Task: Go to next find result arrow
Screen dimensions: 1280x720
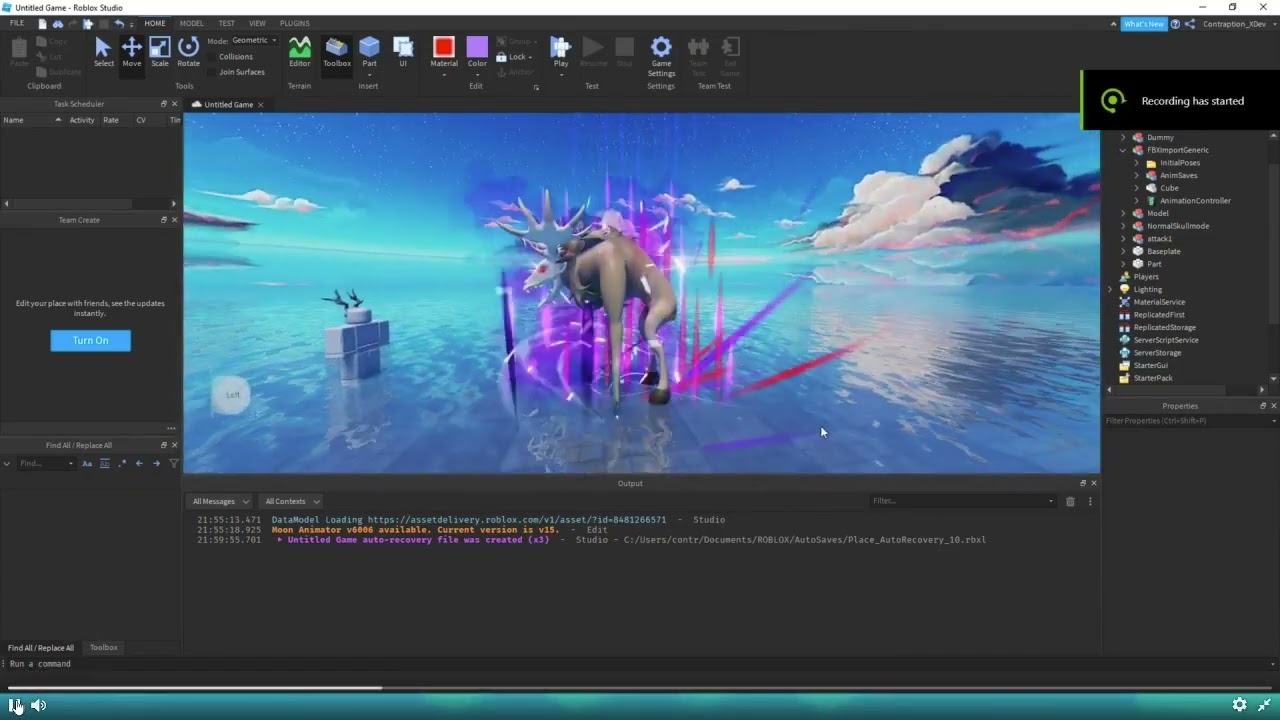Action: [156, 463]
